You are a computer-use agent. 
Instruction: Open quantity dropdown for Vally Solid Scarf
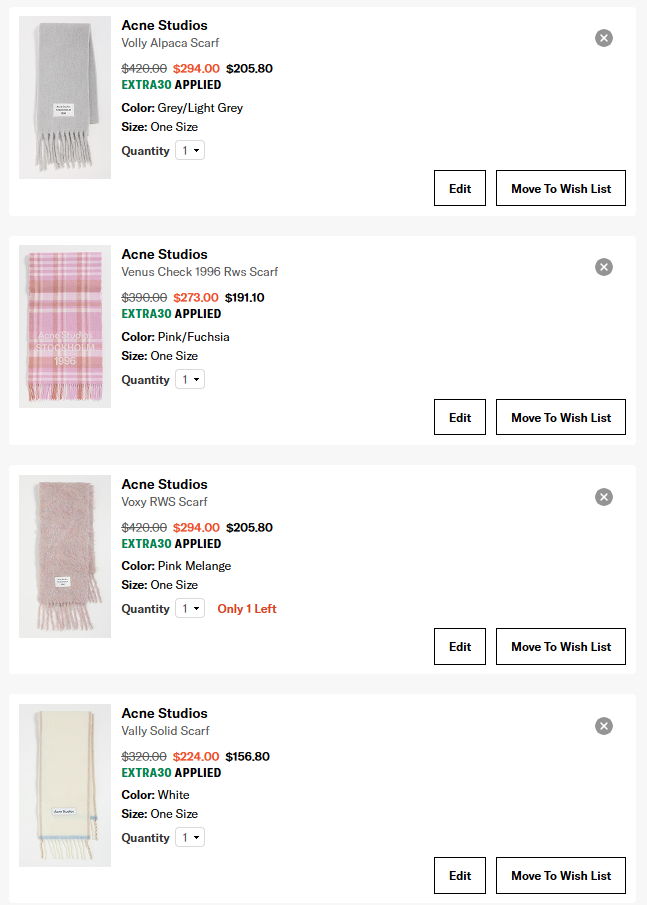click(190, 838)
